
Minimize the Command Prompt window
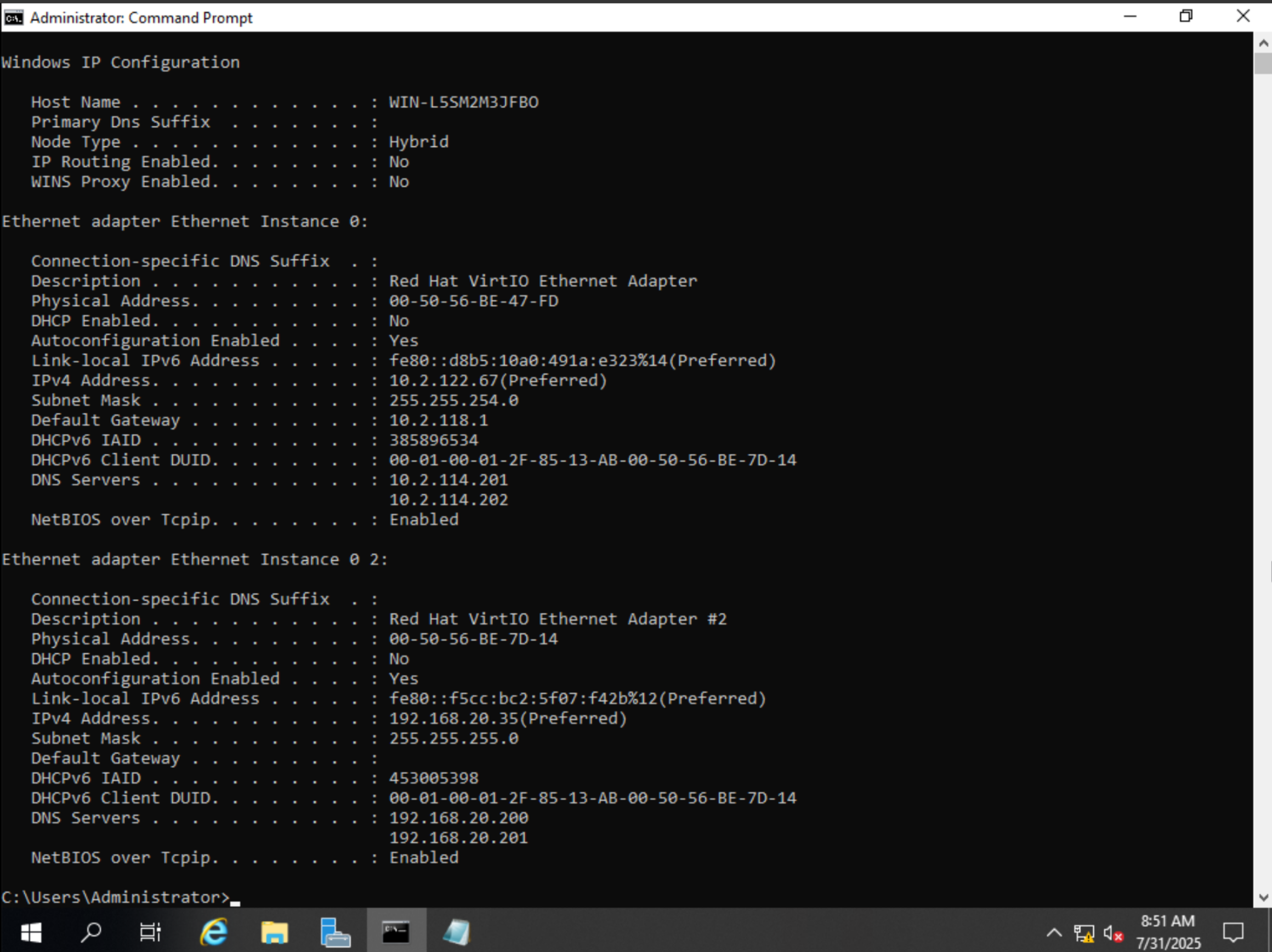[x=1130, y=16]
